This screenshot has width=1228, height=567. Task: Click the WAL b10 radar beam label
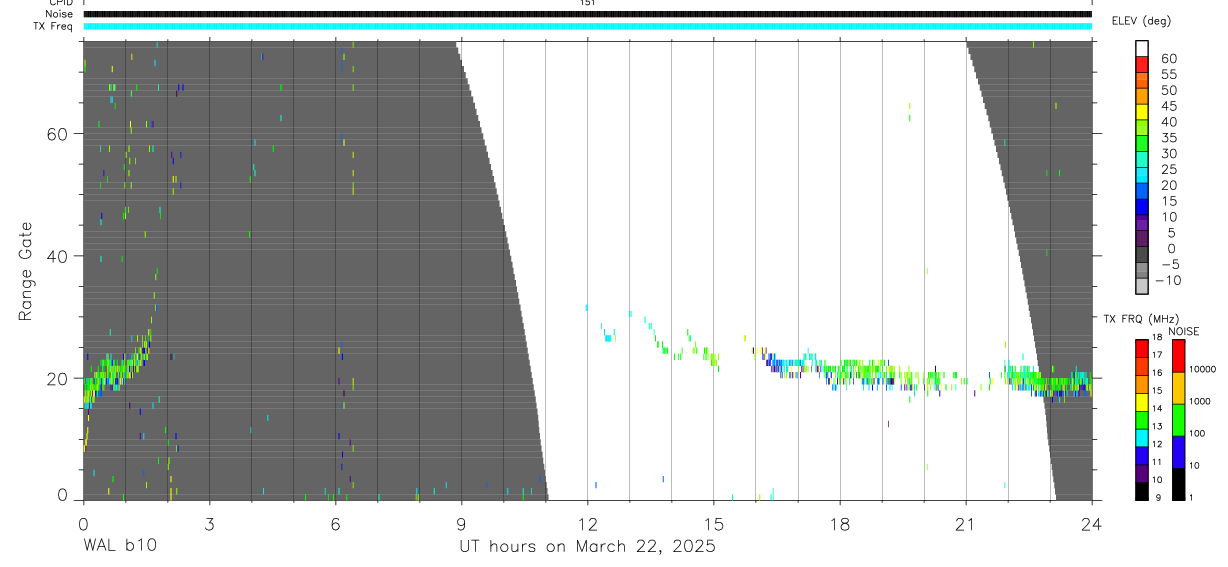(119, 546)
